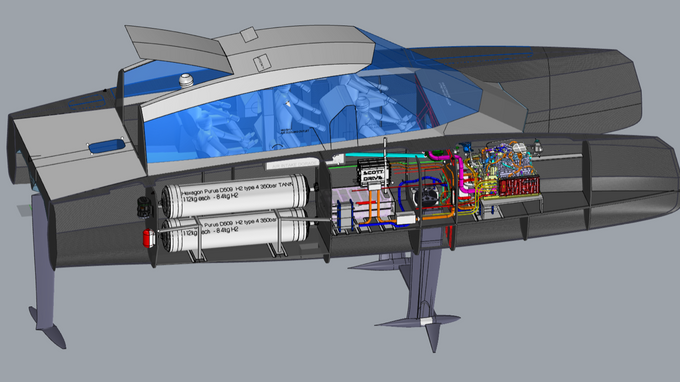Select the white junction box on orange pipe
Screen dimensions: 680x382
click(x=406, y=219)
